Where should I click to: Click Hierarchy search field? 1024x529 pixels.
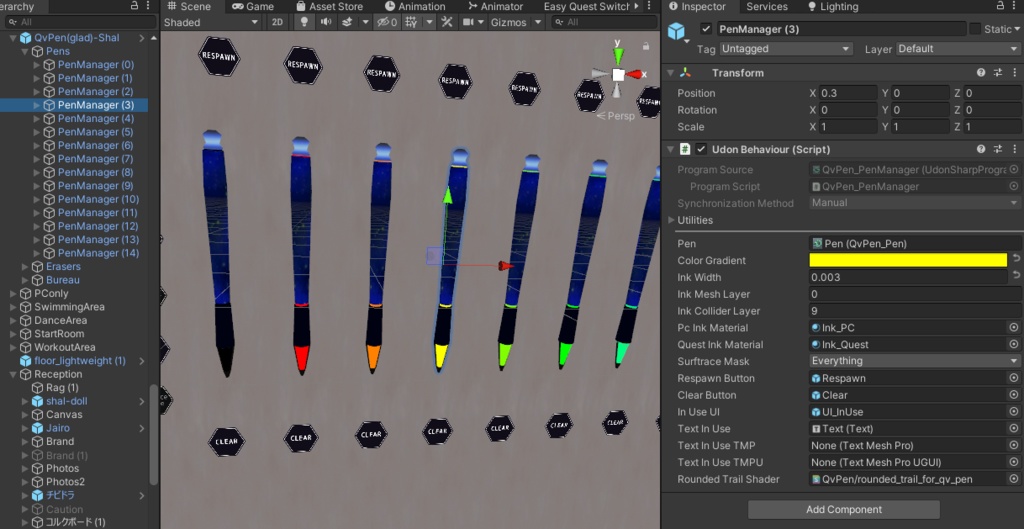click(x=78, y=22)
